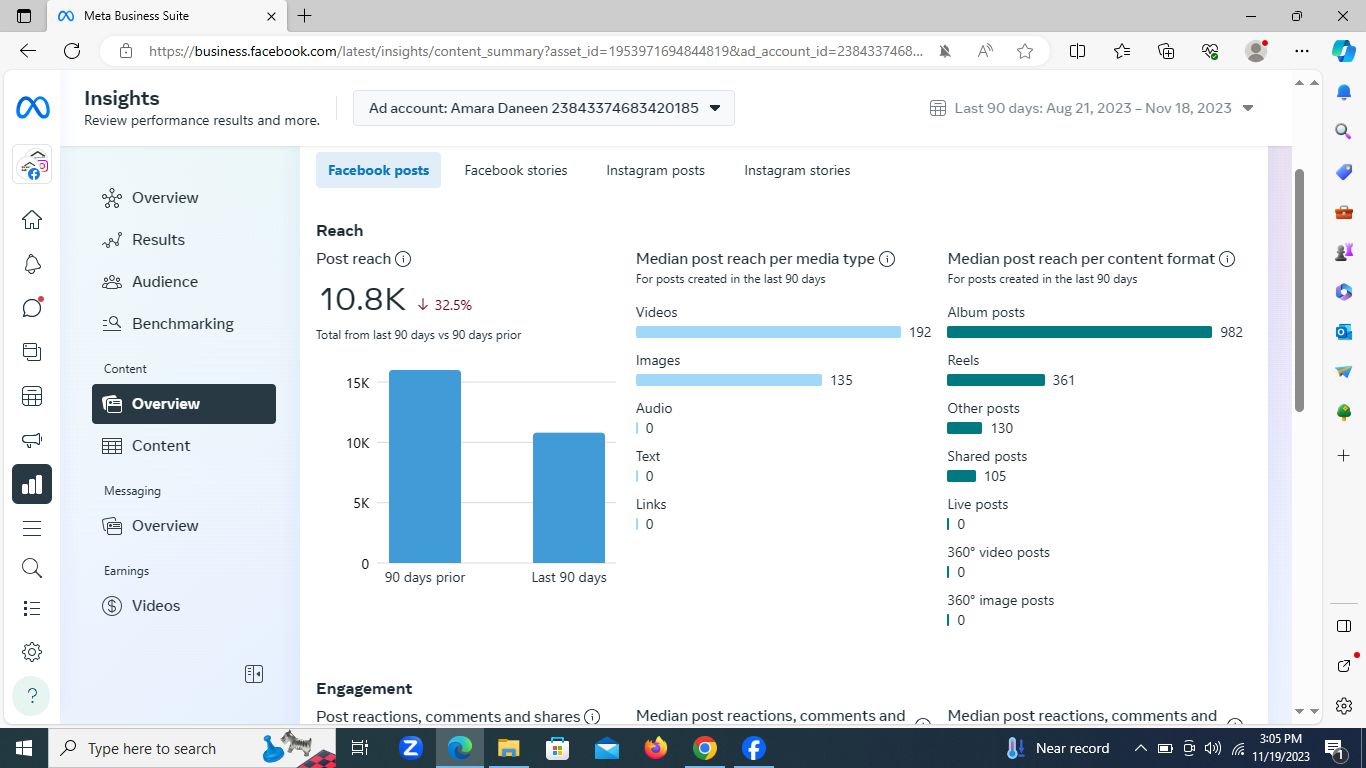Open Edge browser profile avatar
1366x768 pixels.
tap(1257, 51)
